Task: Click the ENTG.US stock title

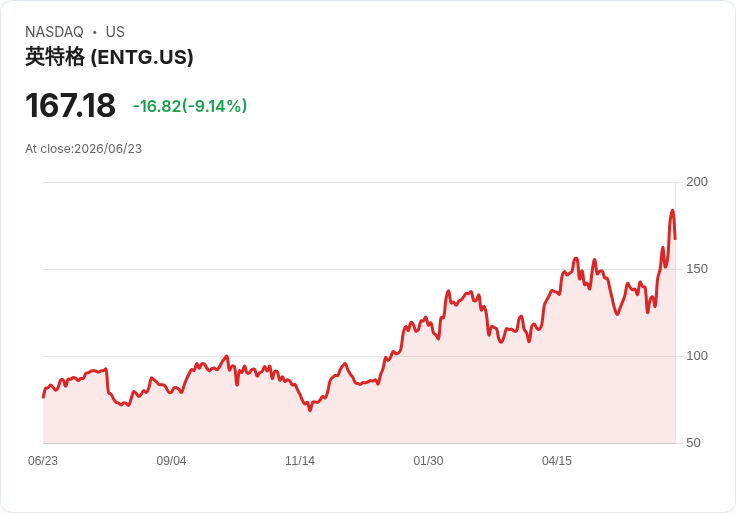Action: [109, 57]
